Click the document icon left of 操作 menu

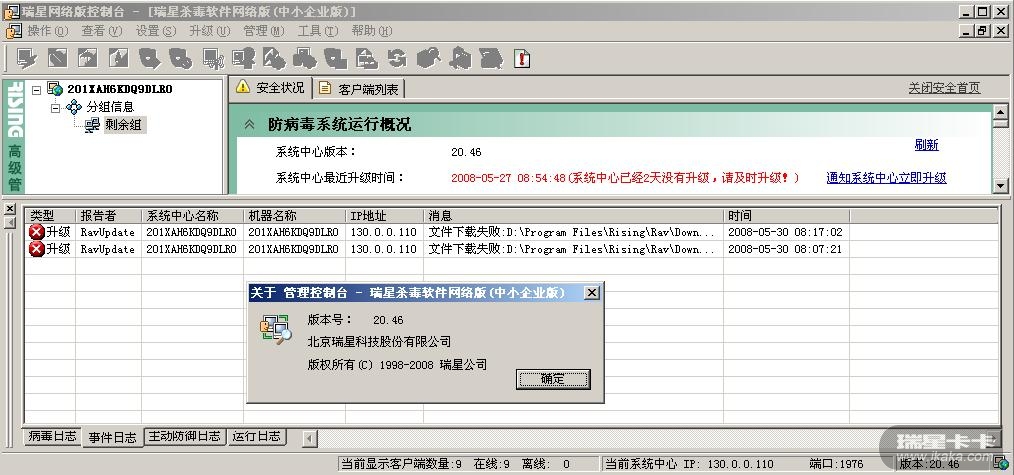(14, 31)
